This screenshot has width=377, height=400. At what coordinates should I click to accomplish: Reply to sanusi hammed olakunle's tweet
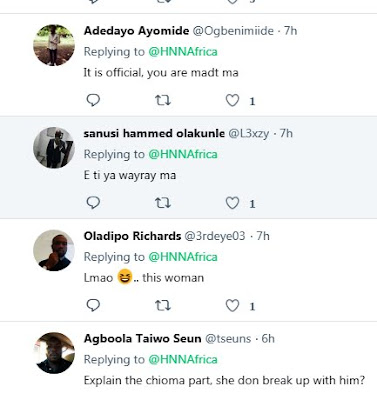pos(93,203)
